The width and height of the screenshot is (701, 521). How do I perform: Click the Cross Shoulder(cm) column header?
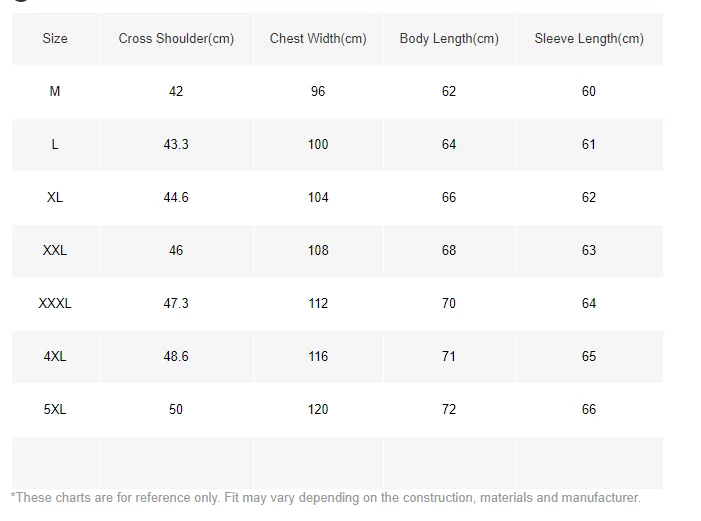pos(176,39)
